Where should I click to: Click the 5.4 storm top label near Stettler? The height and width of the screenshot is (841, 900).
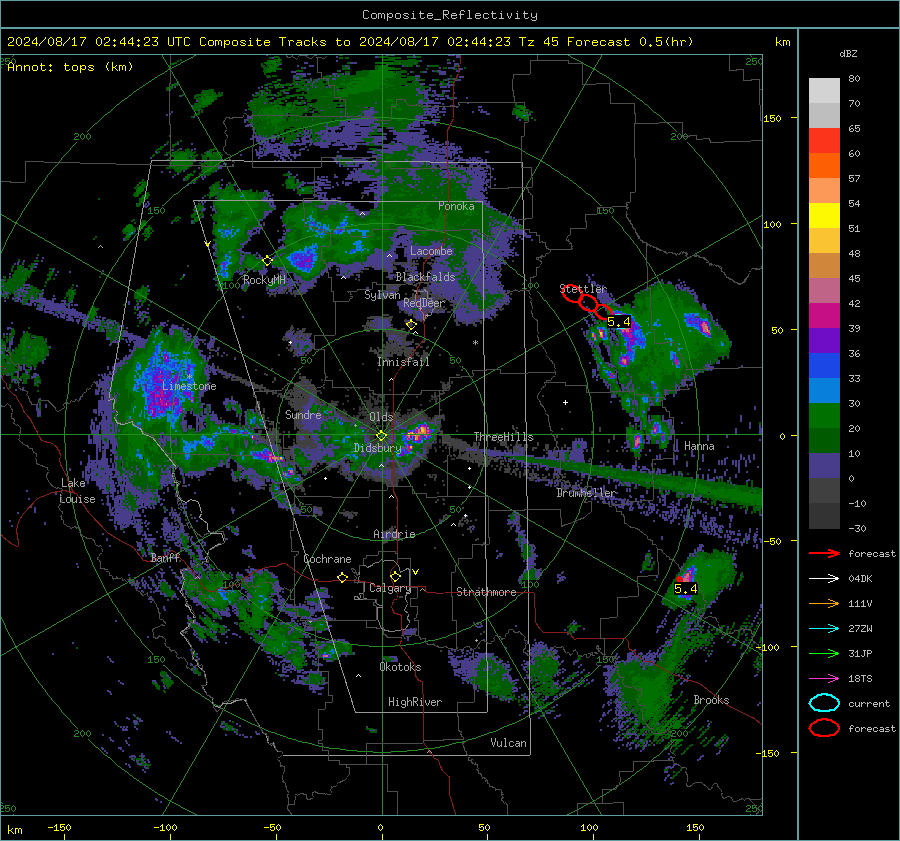tap(619, 322)
